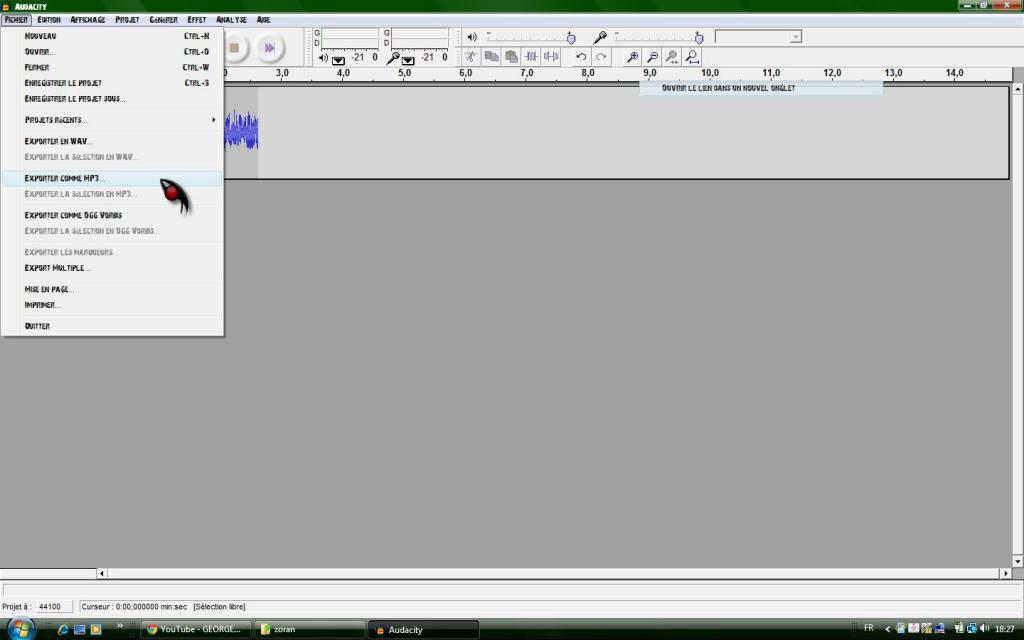Click the Redo arrow icon
1024x640 pixels.
coord(601,57)
